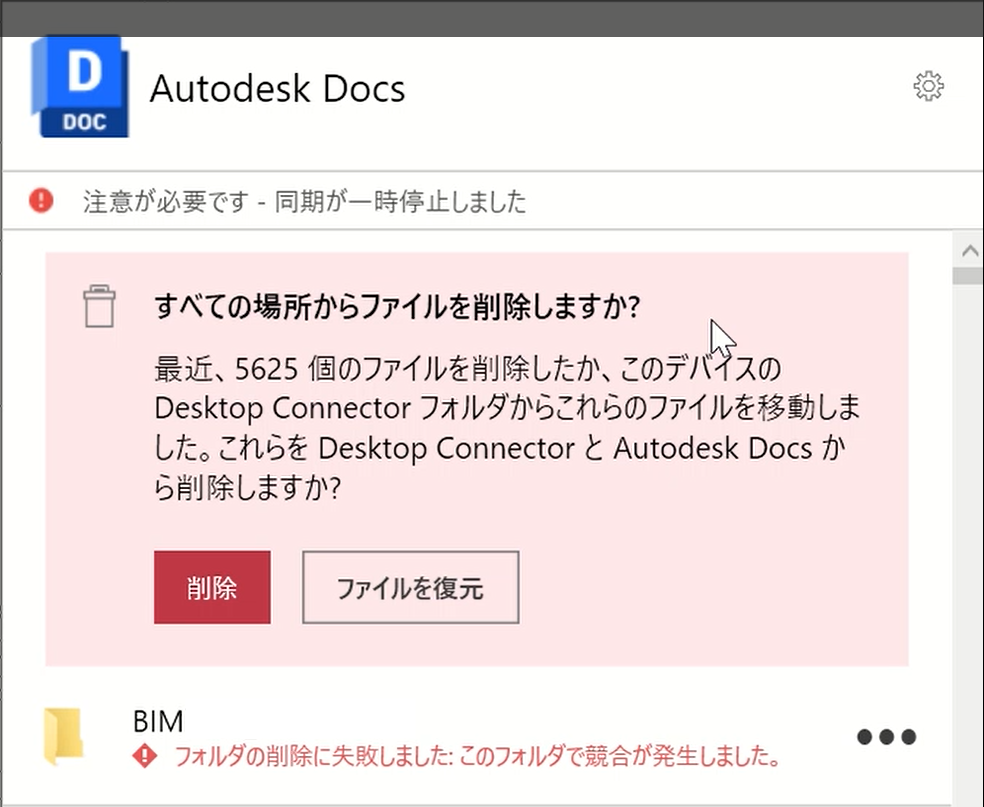Click the sync paused notification bar
984x807 pixels.
[492, 201]
